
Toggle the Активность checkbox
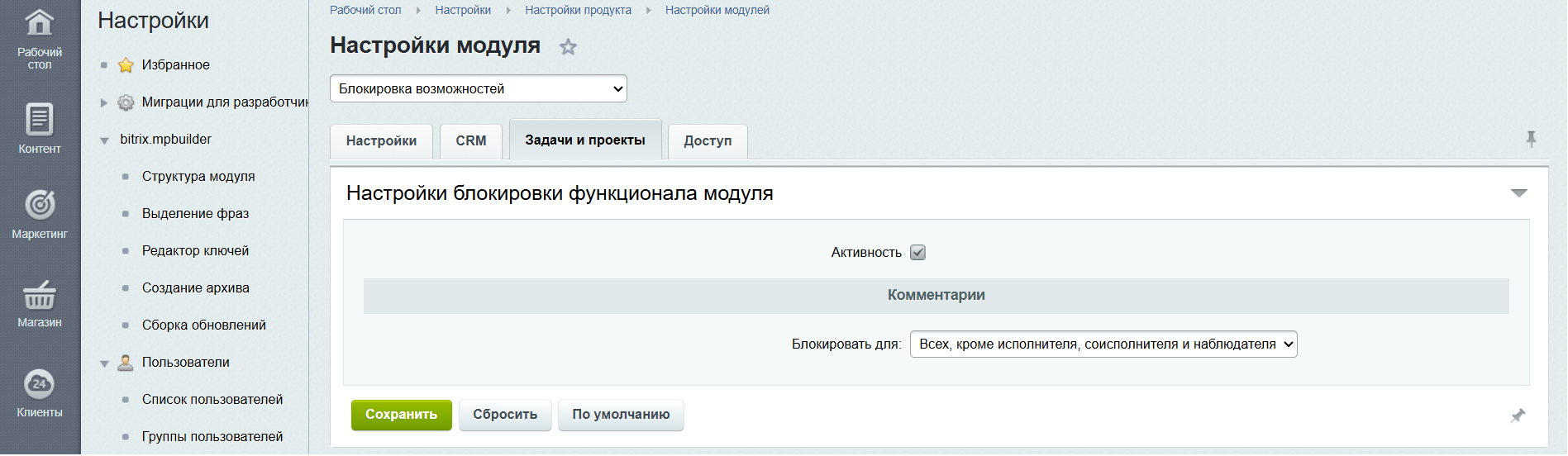pyautogui.click(x=917, y=253)
